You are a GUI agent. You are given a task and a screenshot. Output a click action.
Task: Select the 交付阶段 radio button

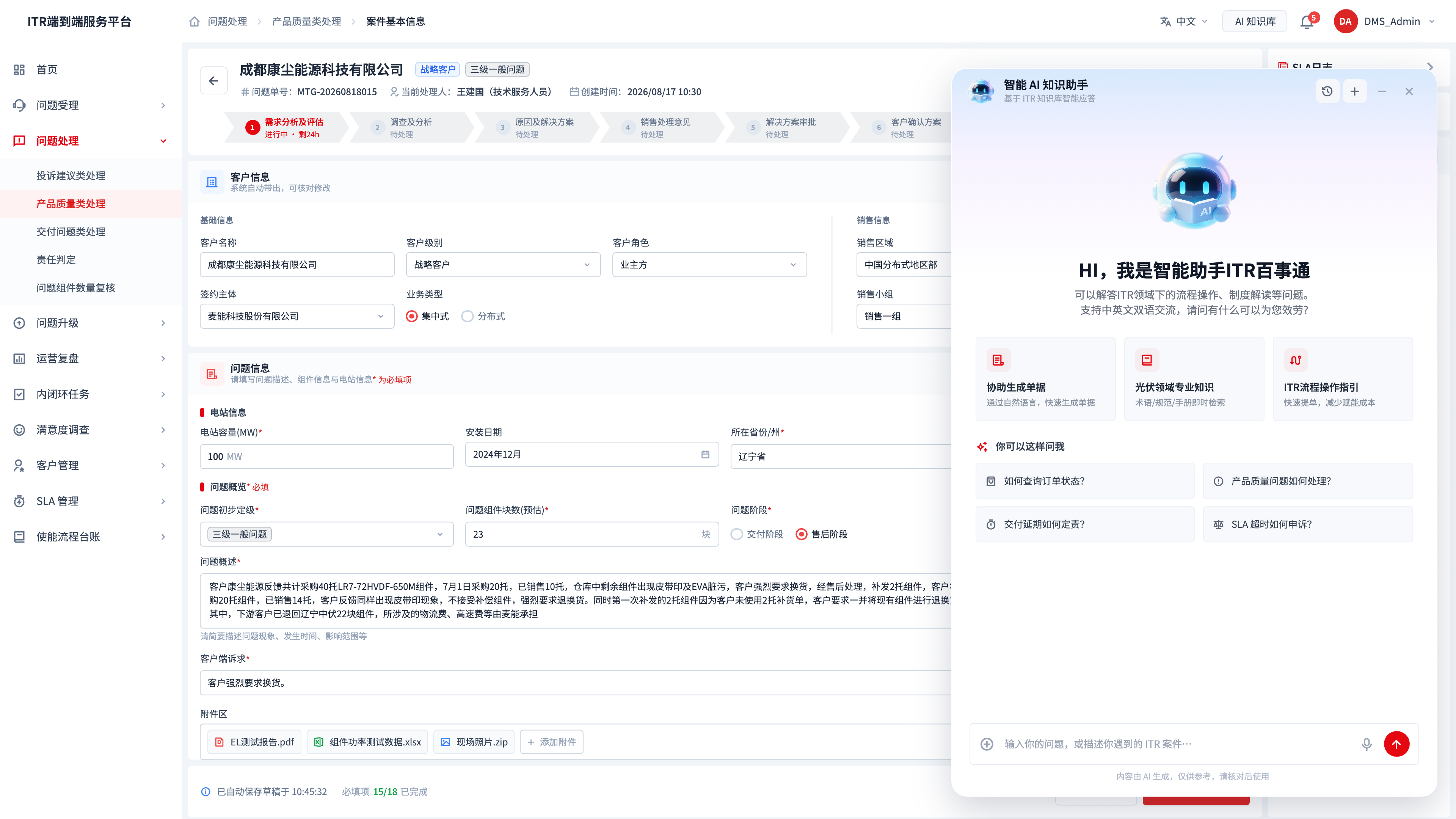pos(736,534)
